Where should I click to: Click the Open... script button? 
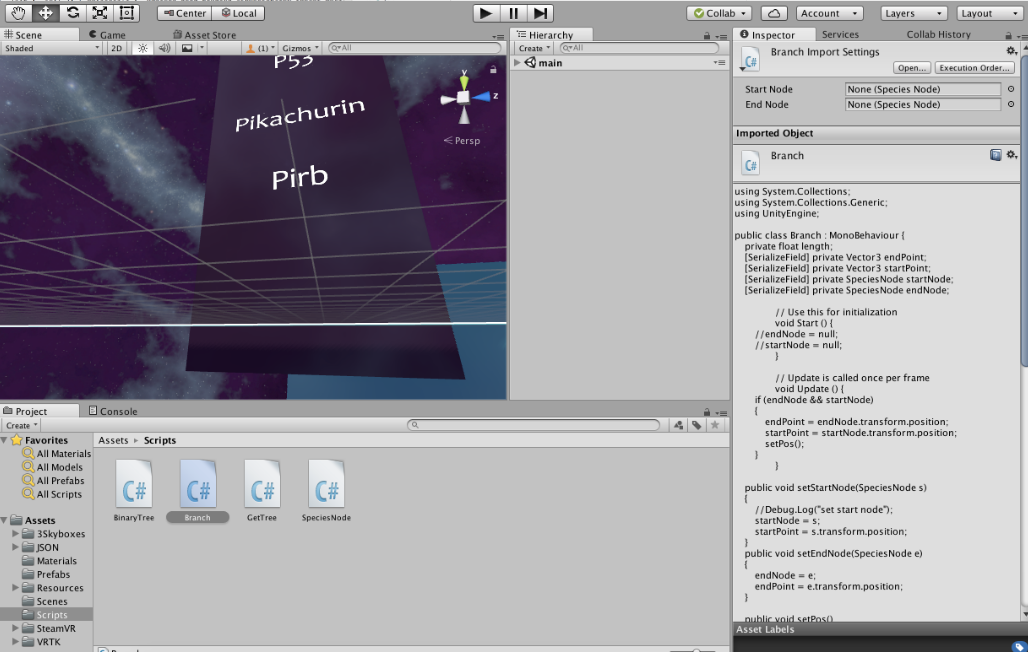coord(911,68)
